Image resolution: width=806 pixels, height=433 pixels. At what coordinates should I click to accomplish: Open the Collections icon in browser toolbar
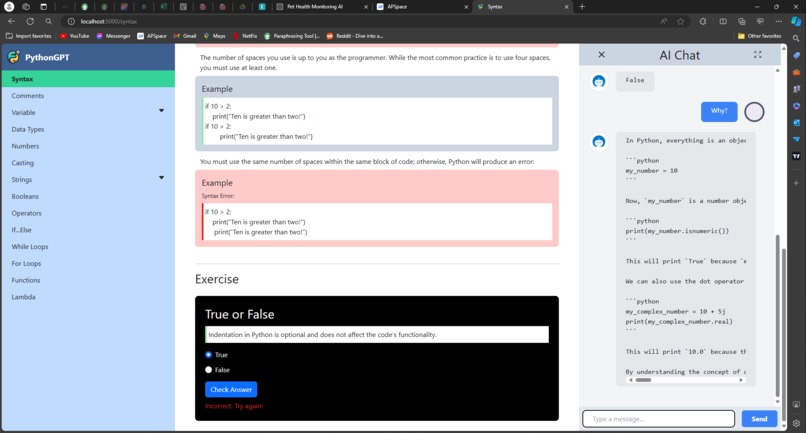coord(741,21)
